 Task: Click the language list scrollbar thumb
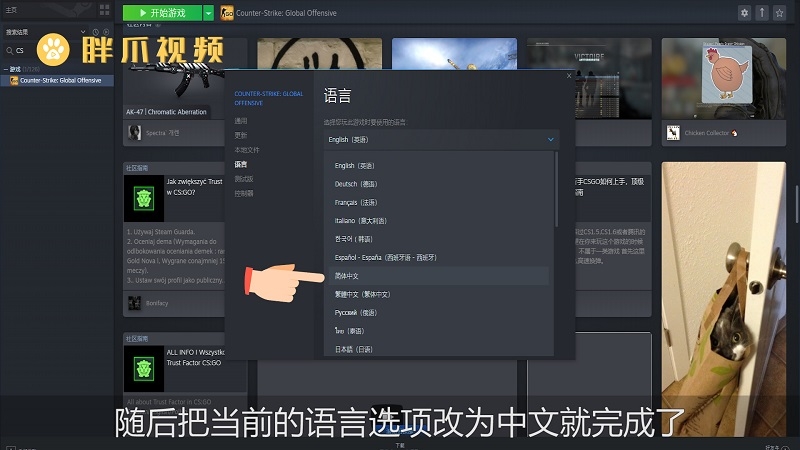pos(556,189)
